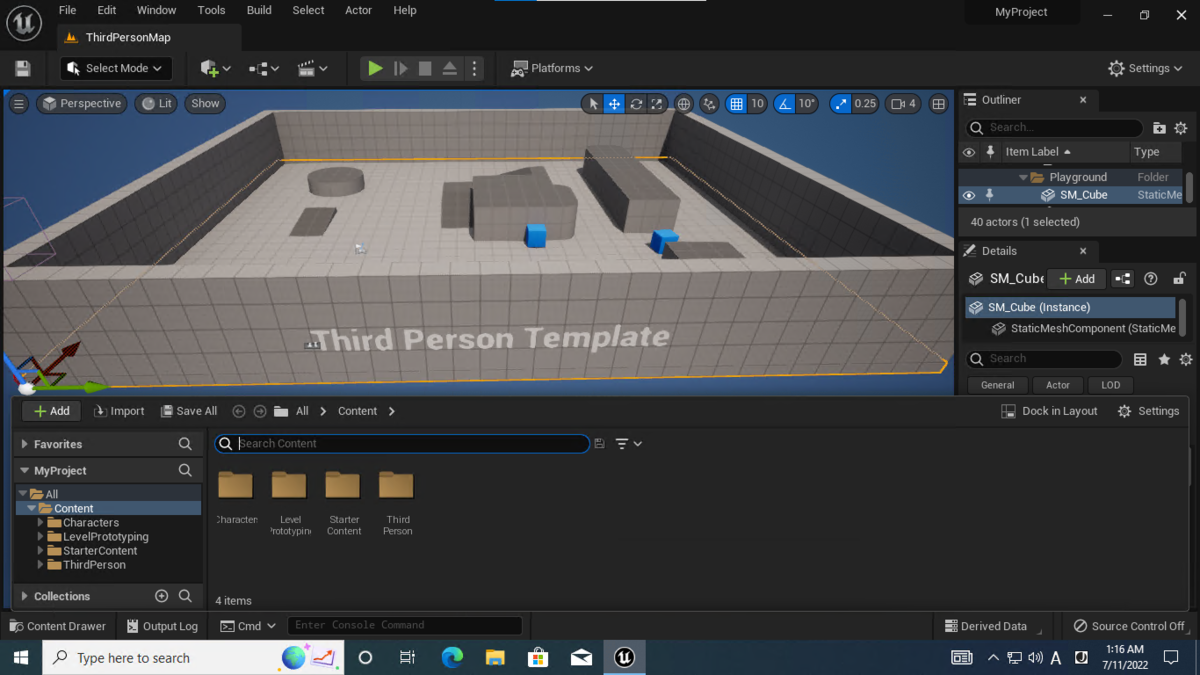Open the Quickly Add Actor green cube icon
This screenshot has width=1200, height=675.
(x=210, y=67)
